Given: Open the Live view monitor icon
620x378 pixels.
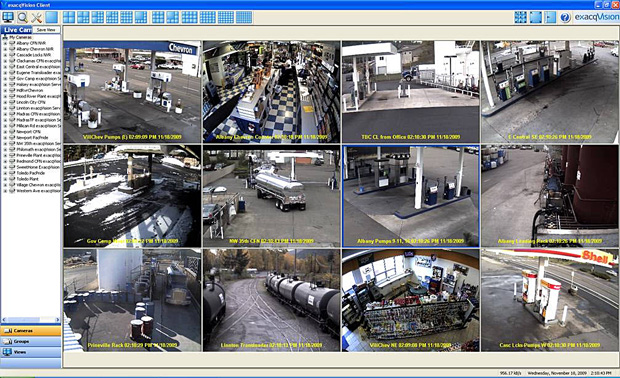Looking at the screenshot, I should 8,17.
